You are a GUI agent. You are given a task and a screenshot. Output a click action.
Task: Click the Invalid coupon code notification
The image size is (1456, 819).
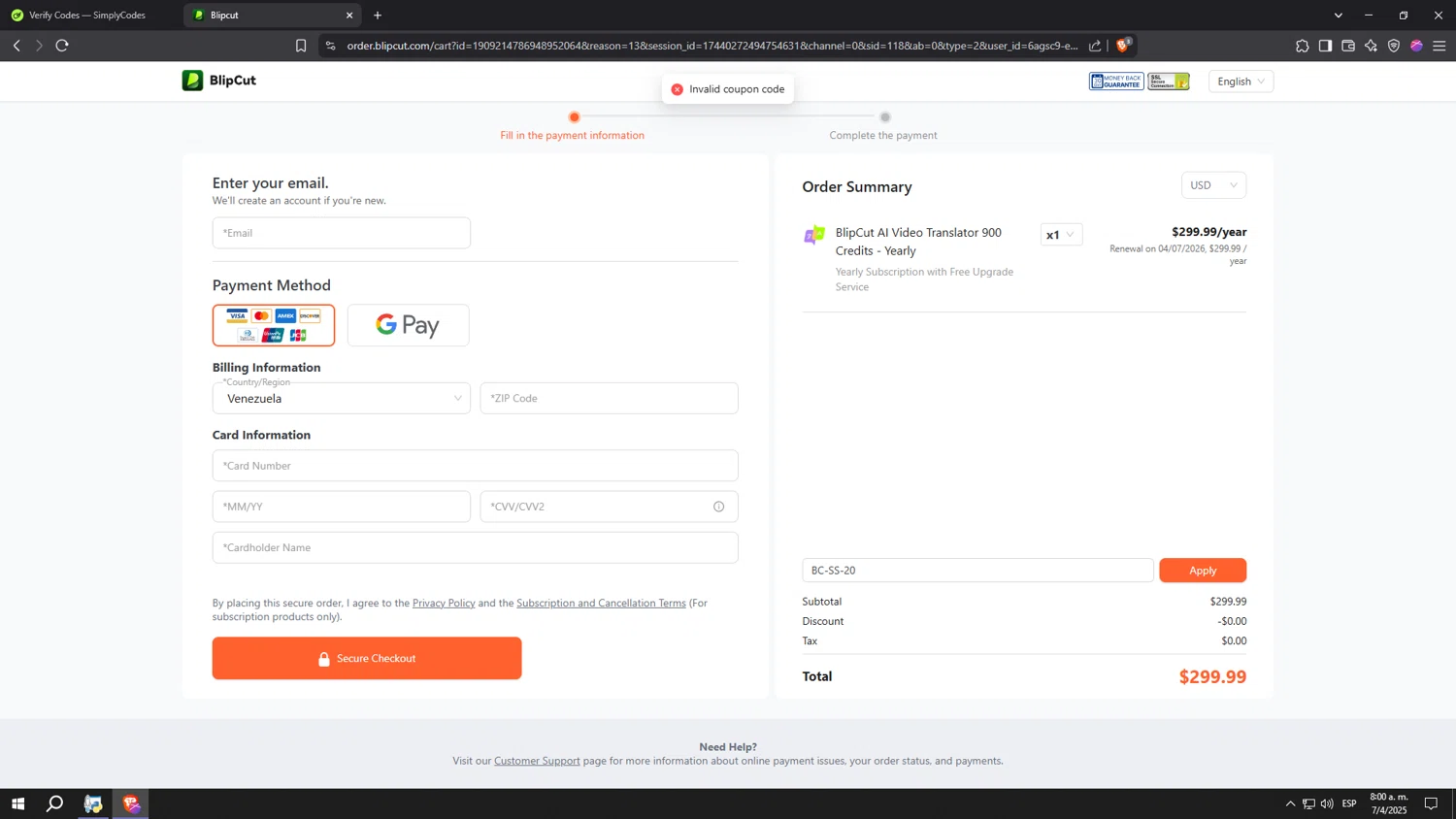tap(728, 89)
